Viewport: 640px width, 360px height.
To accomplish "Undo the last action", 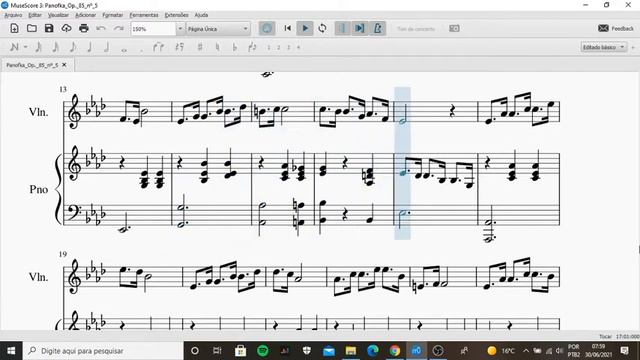I will (101, 28).
